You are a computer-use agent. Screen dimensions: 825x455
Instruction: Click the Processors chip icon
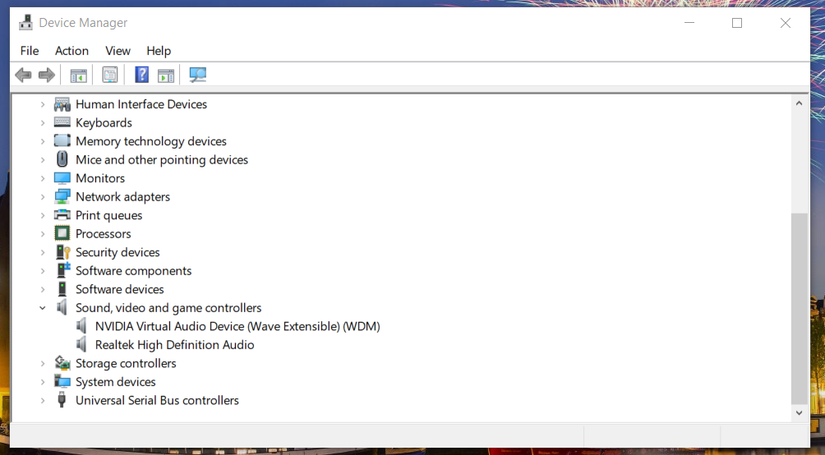(x=62, y=234)
